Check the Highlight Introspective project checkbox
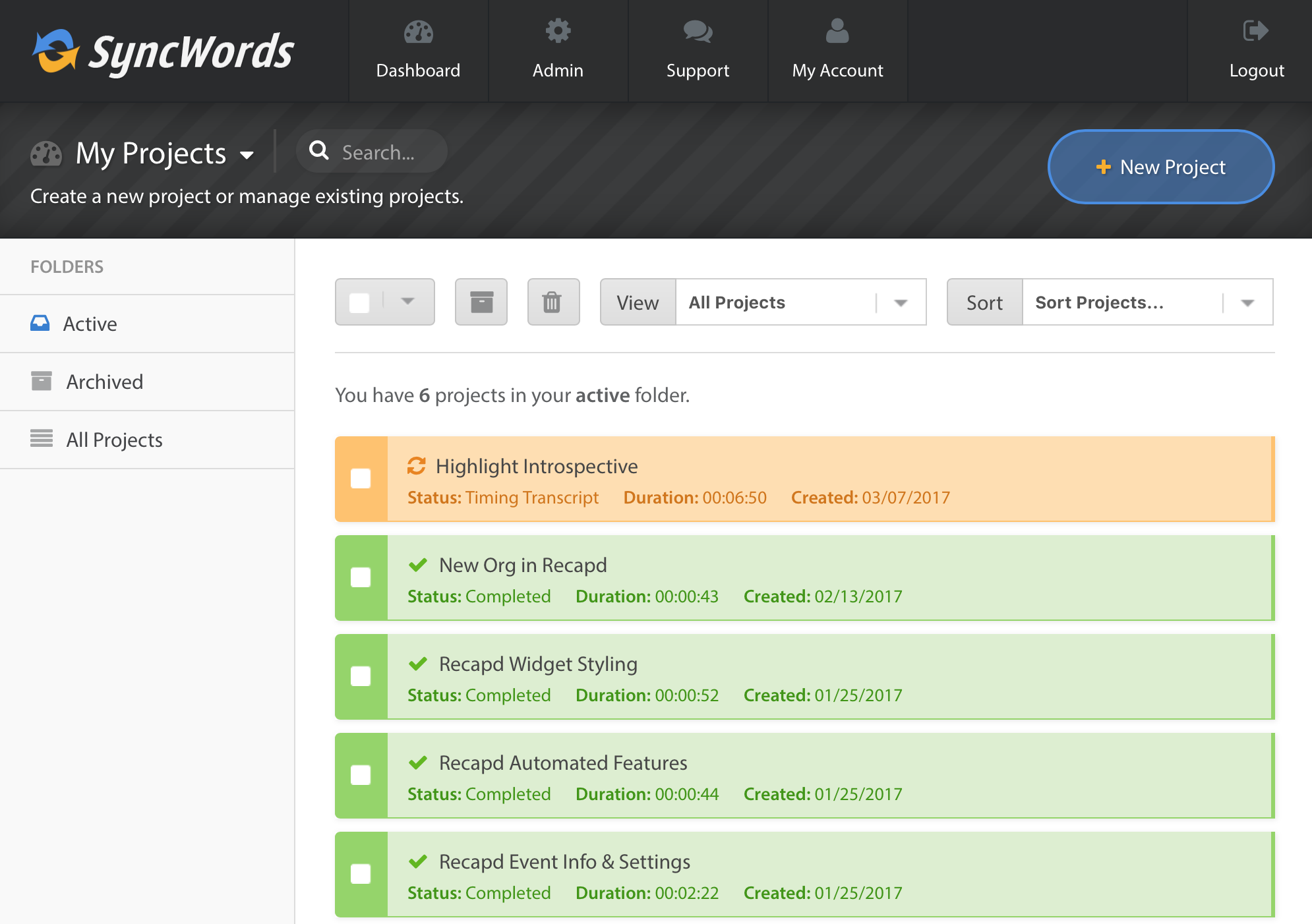Image resolution: width=1312 pixels, height=924 pixels. pyautogui.click(x=361, y=478)
